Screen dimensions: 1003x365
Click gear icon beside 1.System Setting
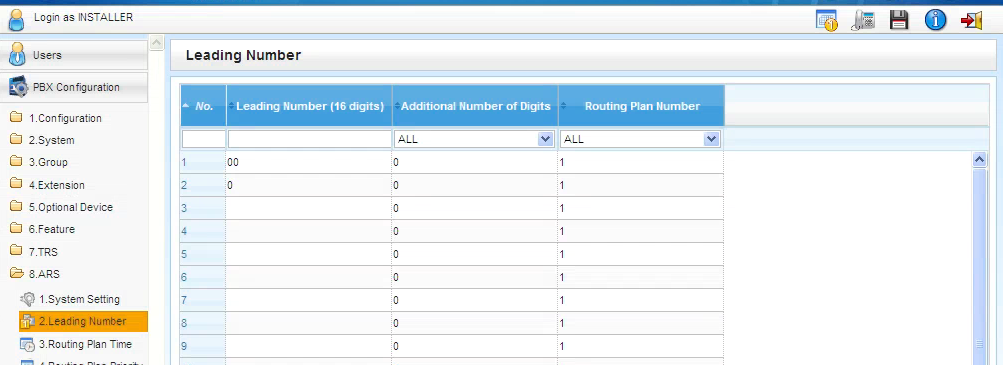coord(28,299)
